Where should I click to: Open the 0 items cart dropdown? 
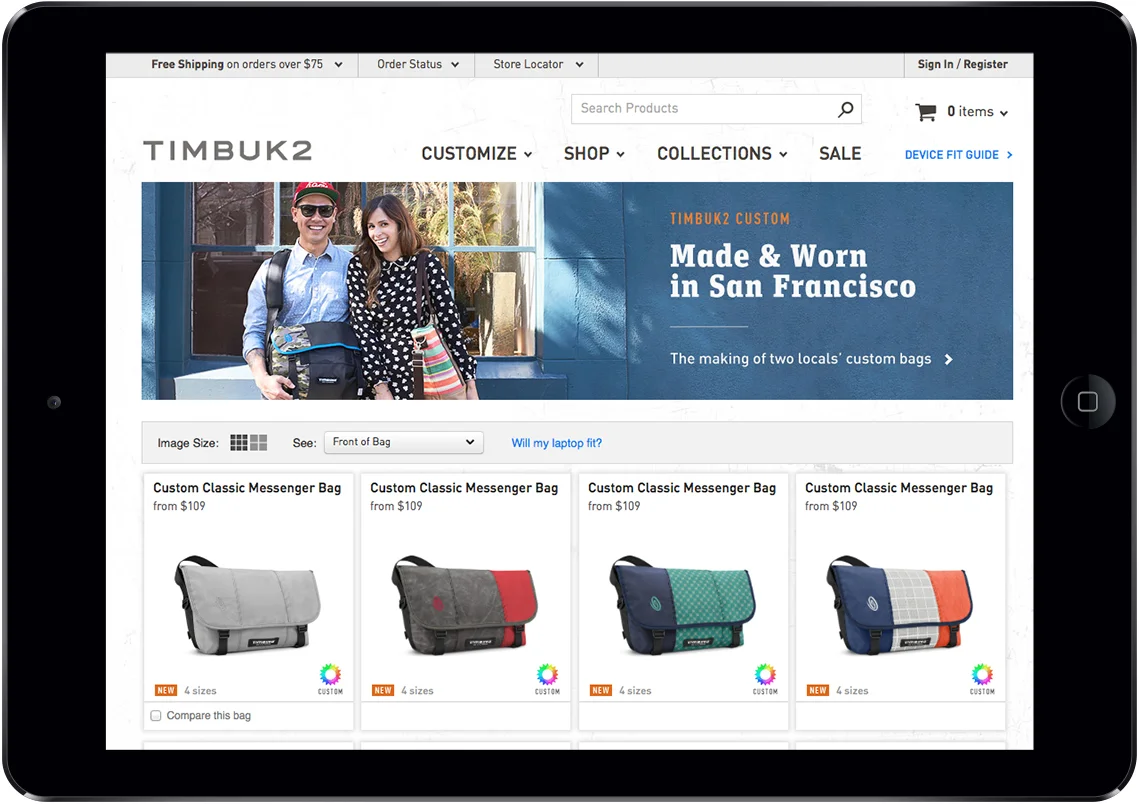[977, 112]
